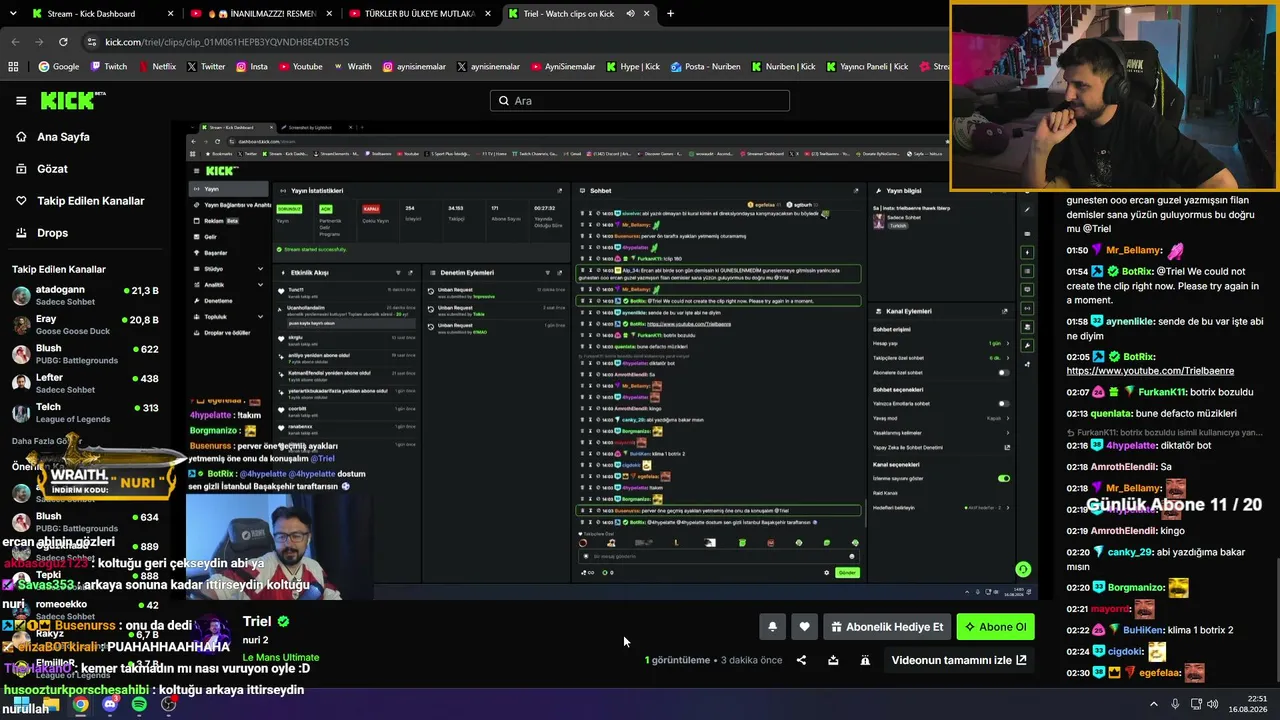Open Chrome from the taskbar
Image resolution: width=1280 pixels, height=720 pixels.
80,704
